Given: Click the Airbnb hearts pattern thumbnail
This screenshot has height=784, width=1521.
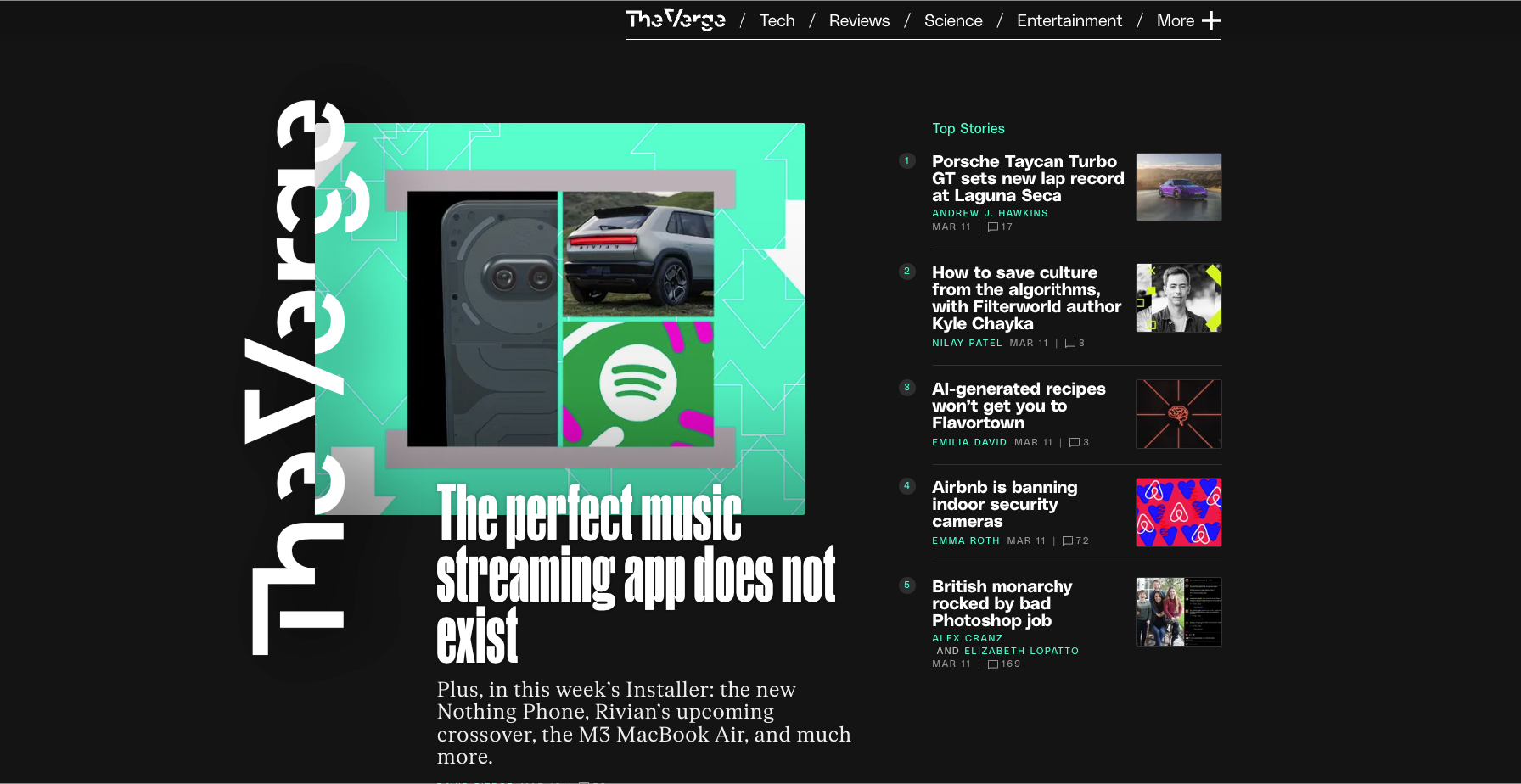Looking at the screenshot, I should (1178, 512).
